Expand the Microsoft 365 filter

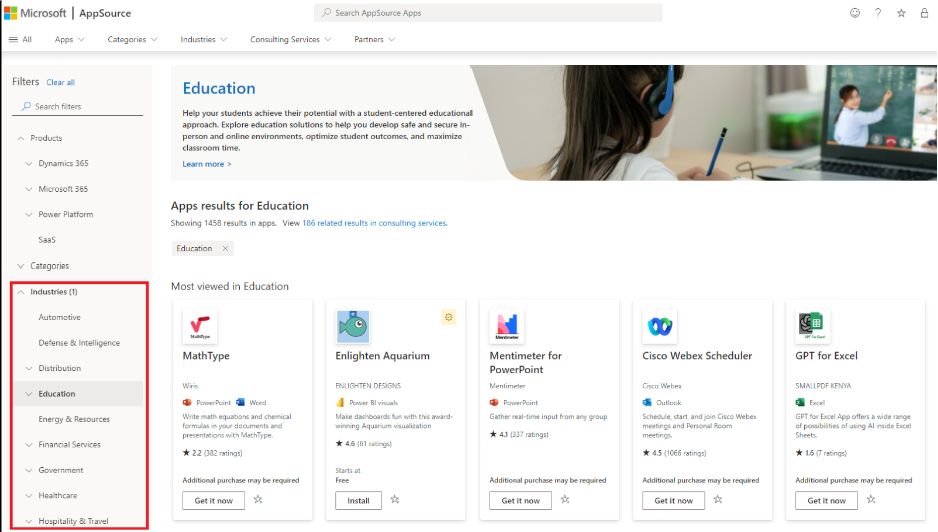point(29,189)
